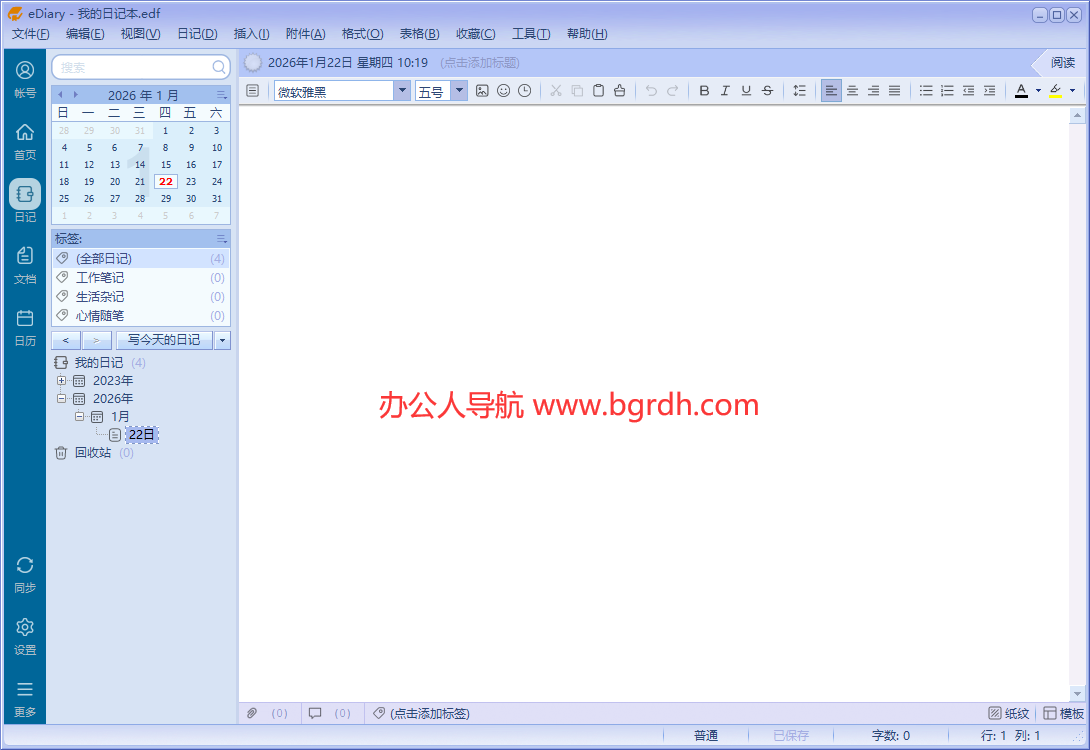
Task: Click the 同步 sync icon
Action: 25,574
